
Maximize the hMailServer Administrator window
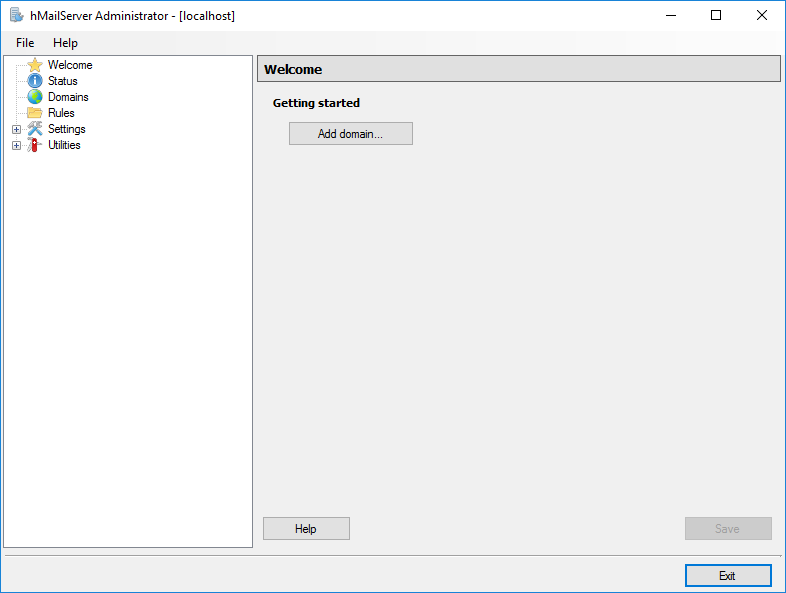tap(716, 16)
